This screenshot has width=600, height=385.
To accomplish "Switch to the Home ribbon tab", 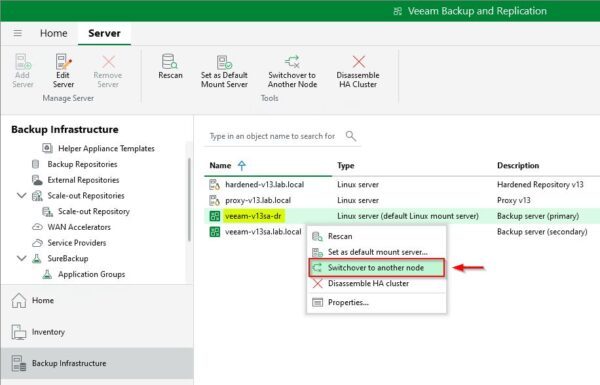I will tap(54, 33).
